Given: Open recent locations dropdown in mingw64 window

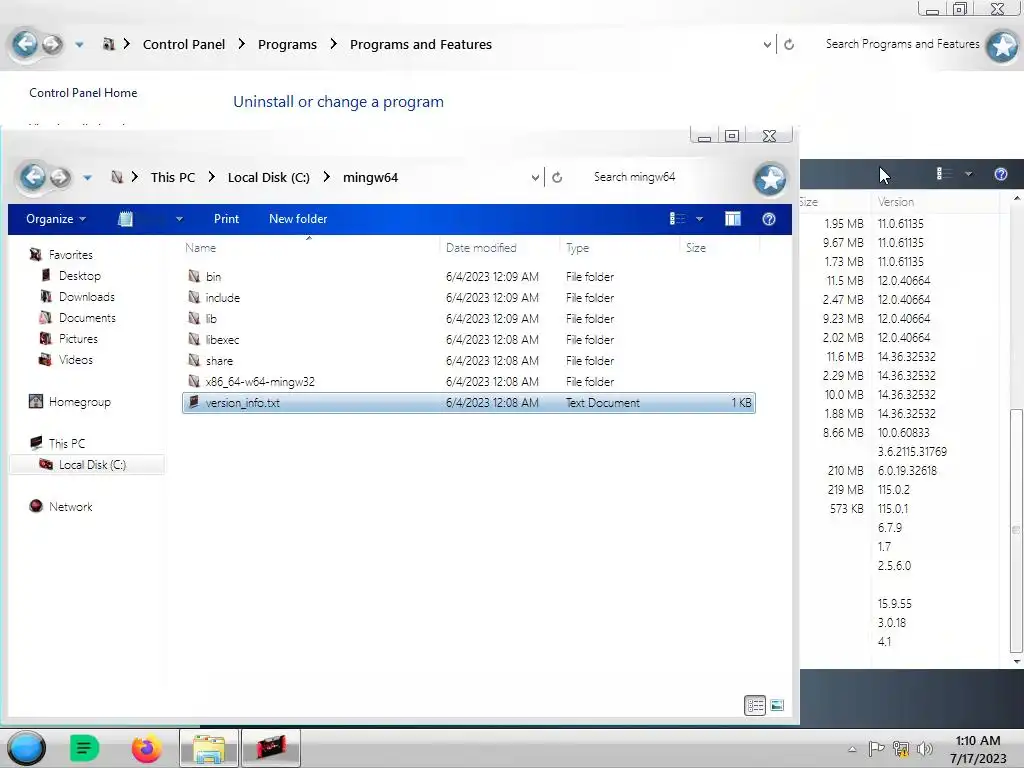Looking at the screenshot, I should (x=87, y=178).
